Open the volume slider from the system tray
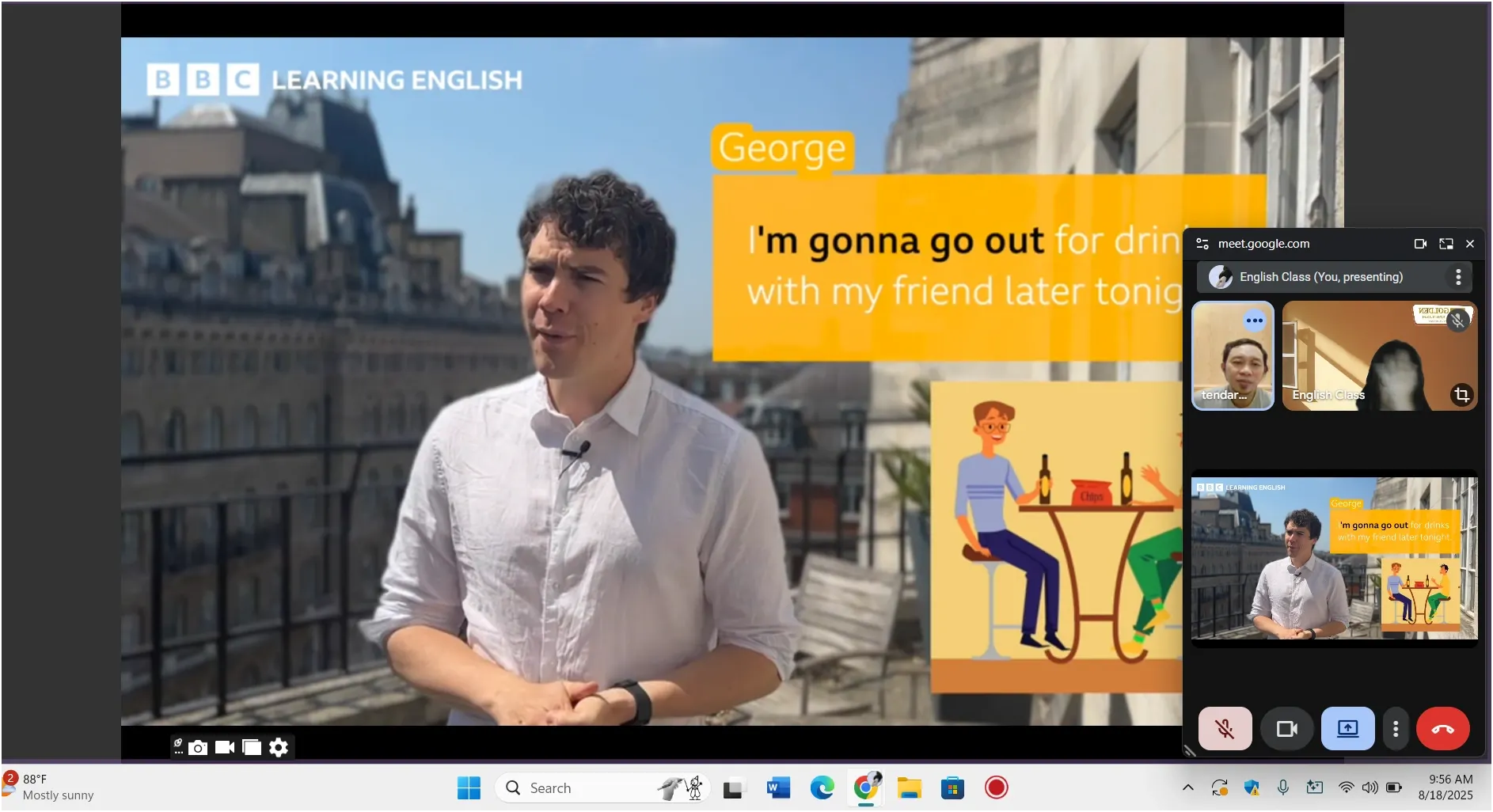The height and width of the screenshot is (812, 1493). tap(1370, 787)
